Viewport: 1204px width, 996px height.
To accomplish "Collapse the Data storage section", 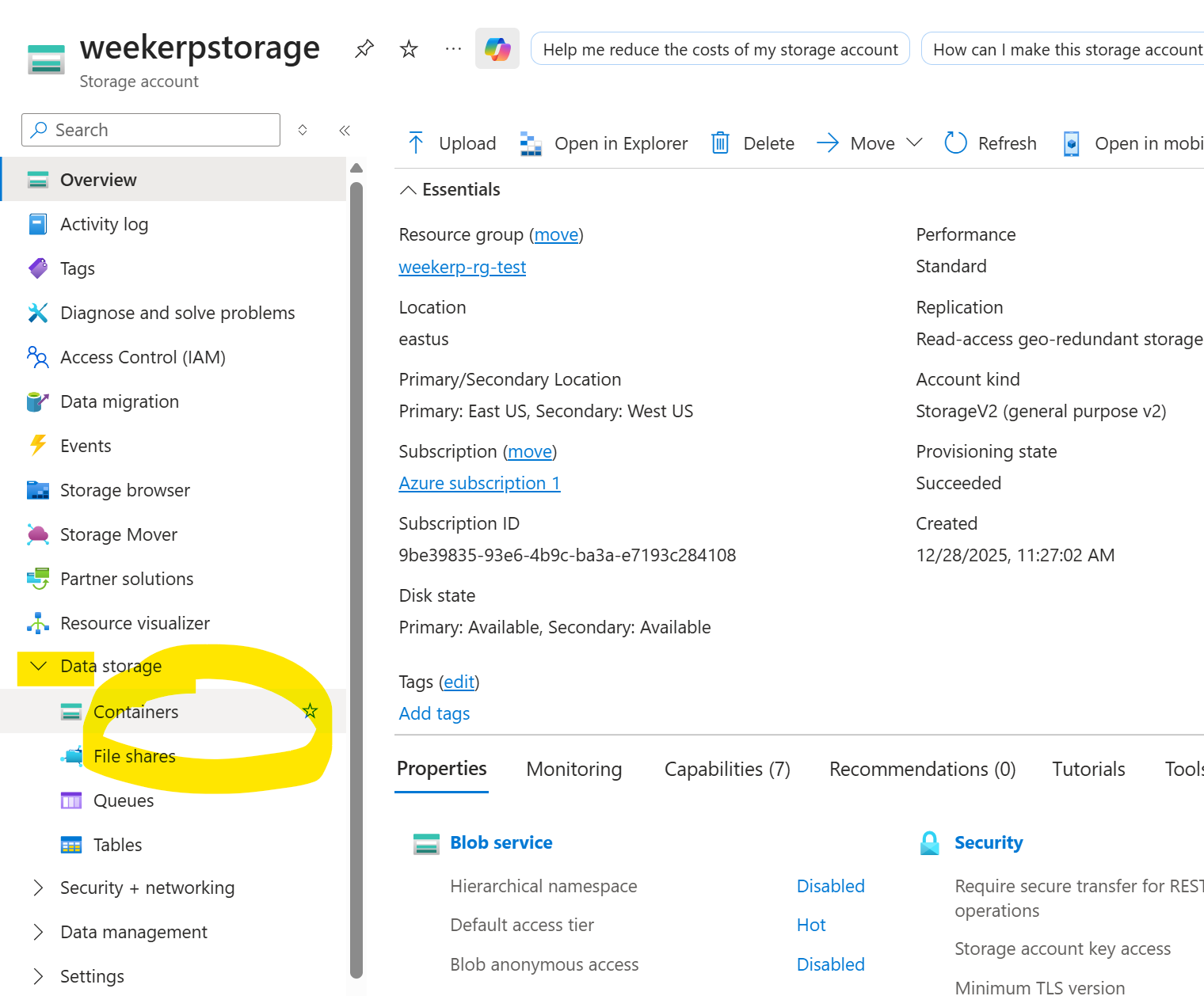I will coord(38,666).
